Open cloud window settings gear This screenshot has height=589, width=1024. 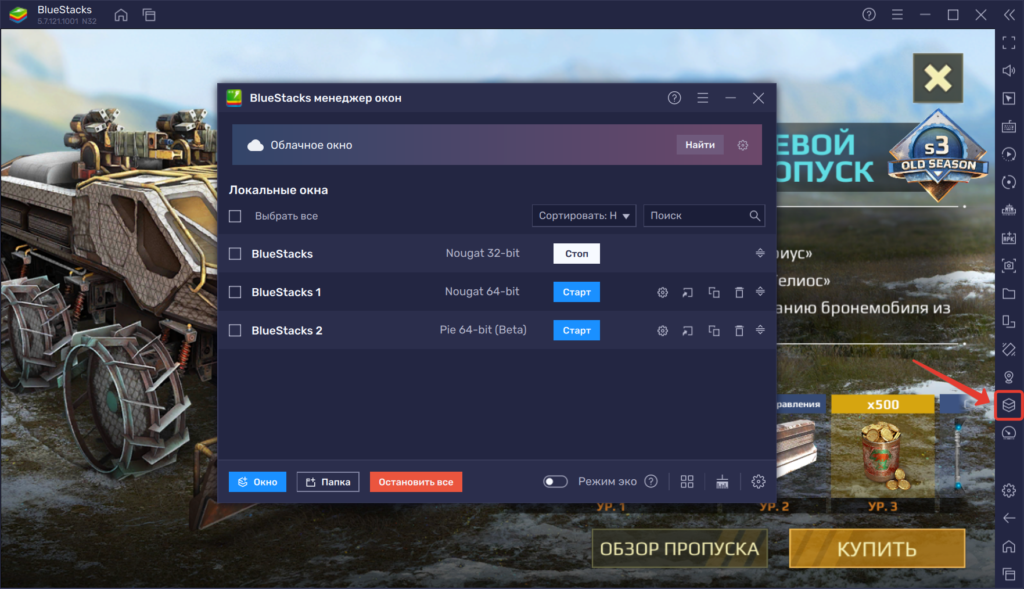(x=743, y=145)
